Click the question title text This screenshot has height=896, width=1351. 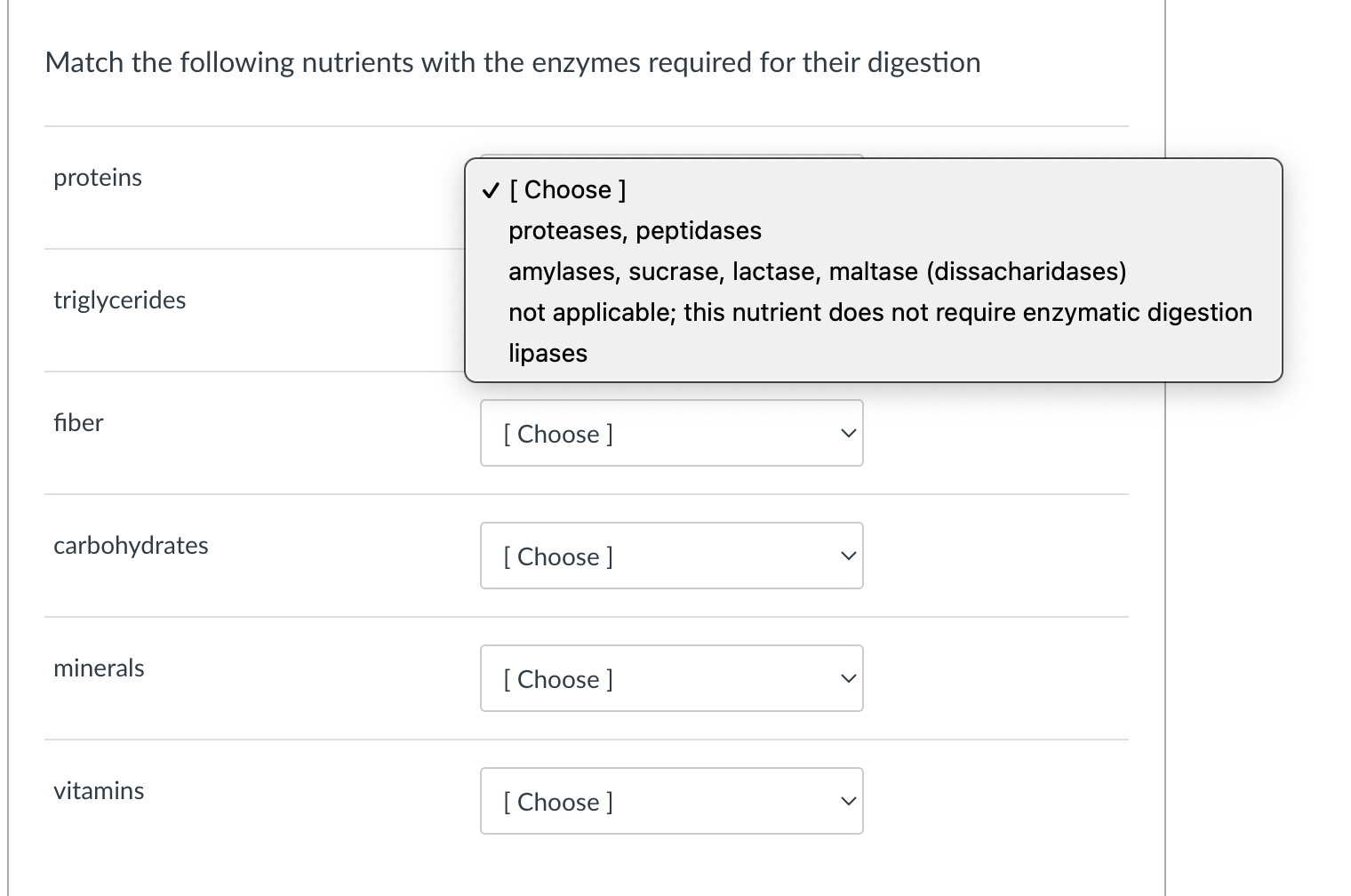click(x=513, y=62)
